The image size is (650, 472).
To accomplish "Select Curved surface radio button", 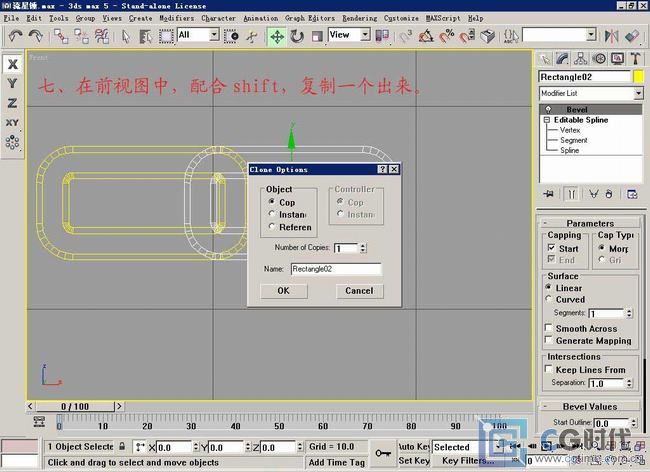I will (x=548, y=298).
